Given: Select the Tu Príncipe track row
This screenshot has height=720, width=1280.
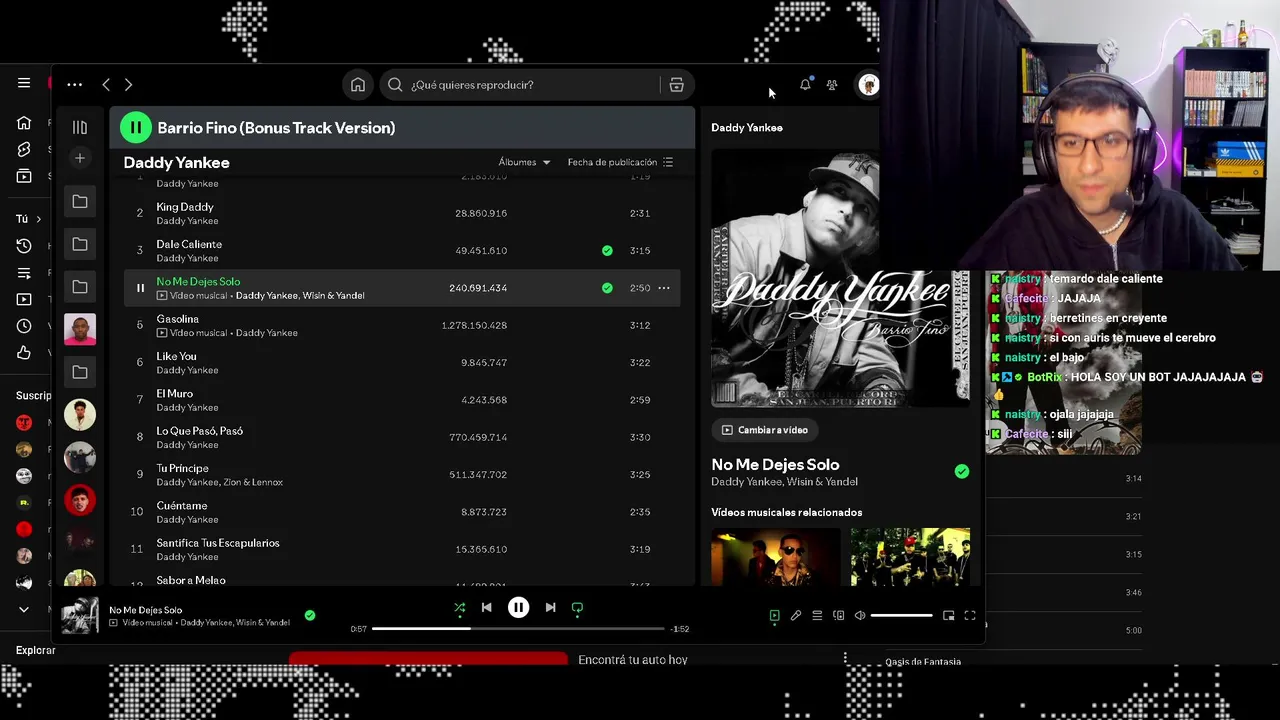Looking at the screenshot, I should (x=402, y=475).
